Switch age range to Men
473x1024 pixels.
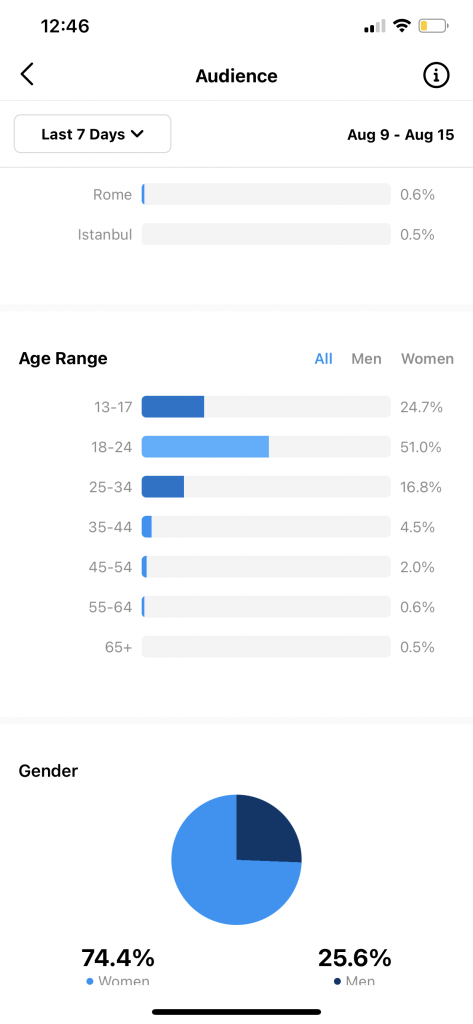[x=367, y=359]
